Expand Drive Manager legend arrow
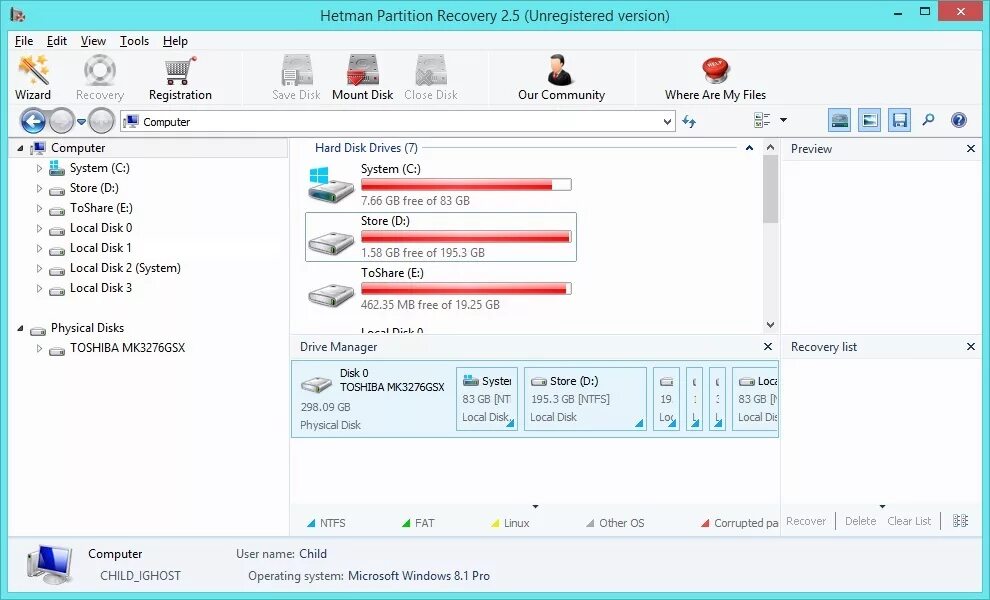Viewport: 990px width, 600px height. [x=535, y=507]
